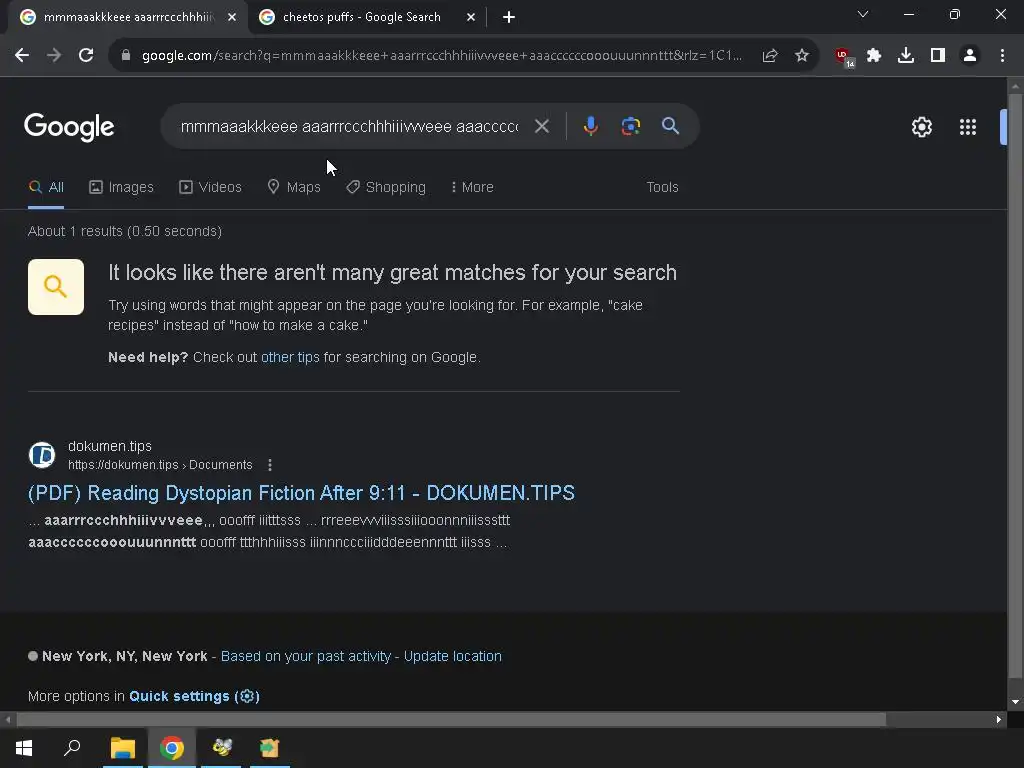Switch to the Shopping tab
This screenshot has width=1024, height=768.
386,187
